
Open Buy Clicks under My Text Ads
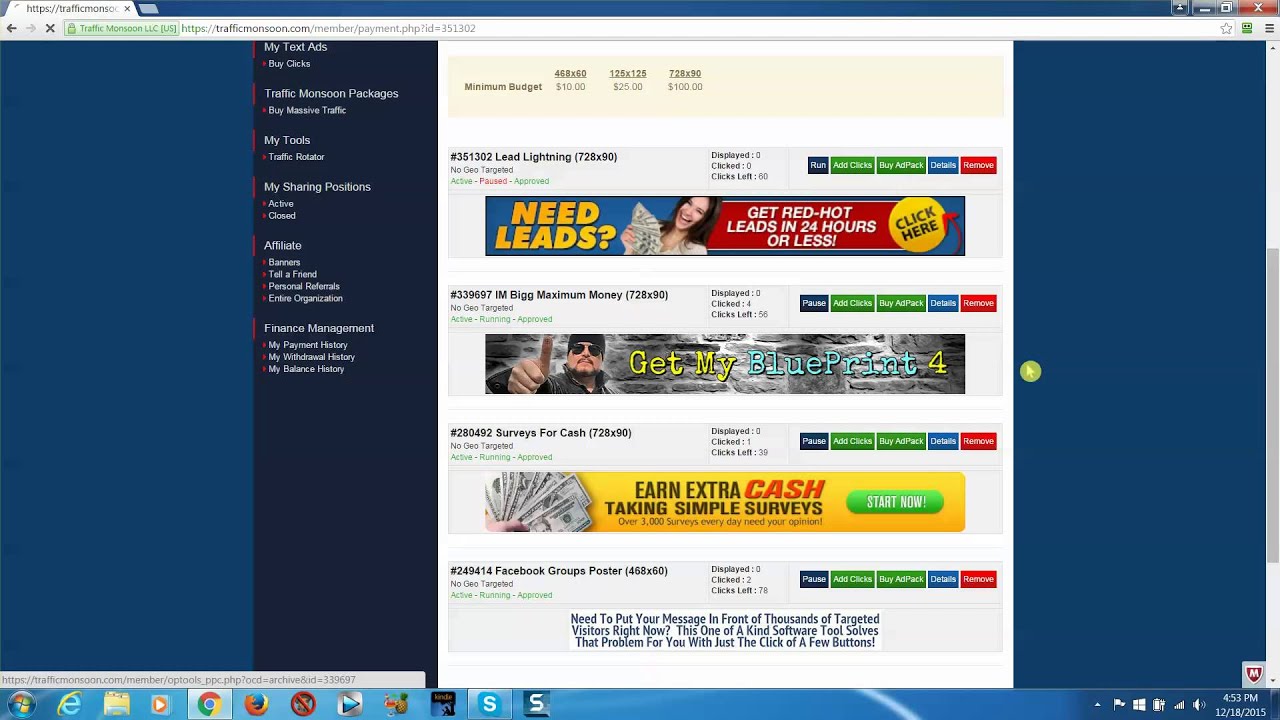coord(289,64)
